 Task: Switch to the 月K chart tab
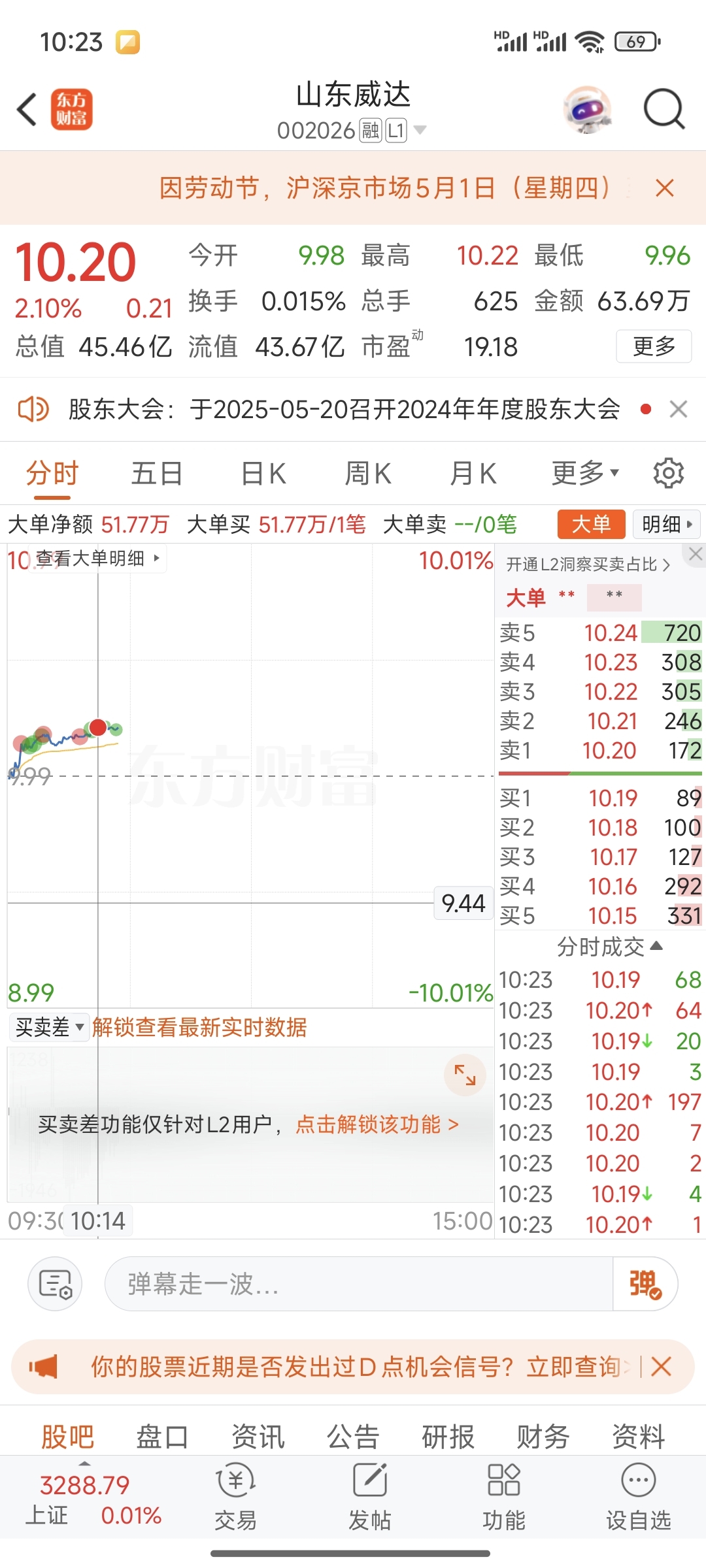click(473, 473)
